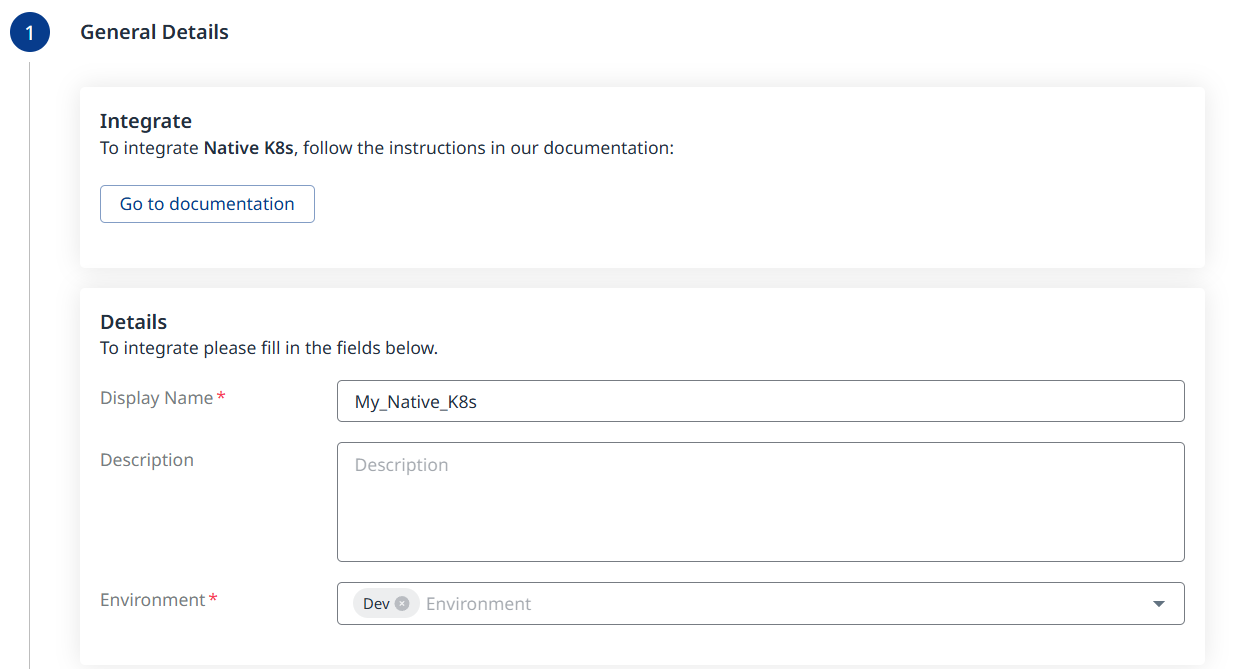The height and width of the screenshot is (669, 1237).
Task: Select the Dev chip label
Action: 376,604
